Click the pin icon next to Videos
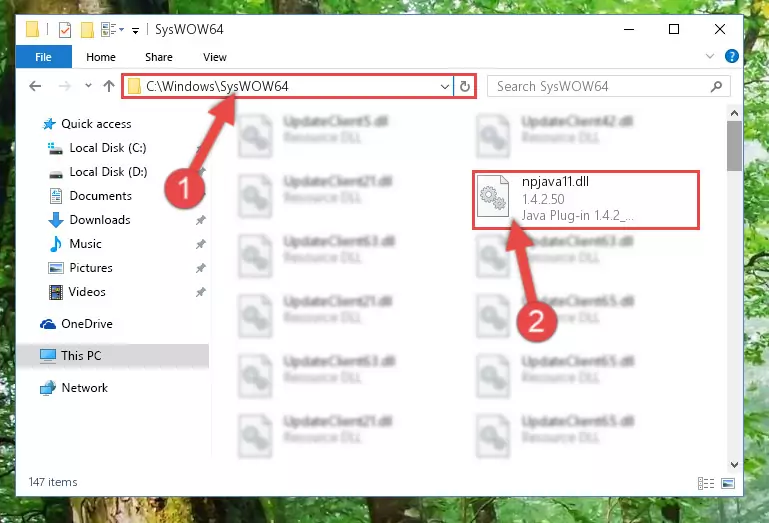 click(x=201, y=292)
